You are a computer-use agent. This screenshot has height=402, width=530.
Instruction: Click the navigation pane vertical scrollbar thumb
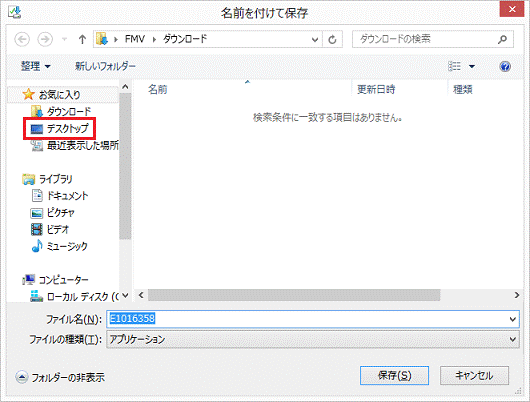pyautogui.click(x=125, y=166)
